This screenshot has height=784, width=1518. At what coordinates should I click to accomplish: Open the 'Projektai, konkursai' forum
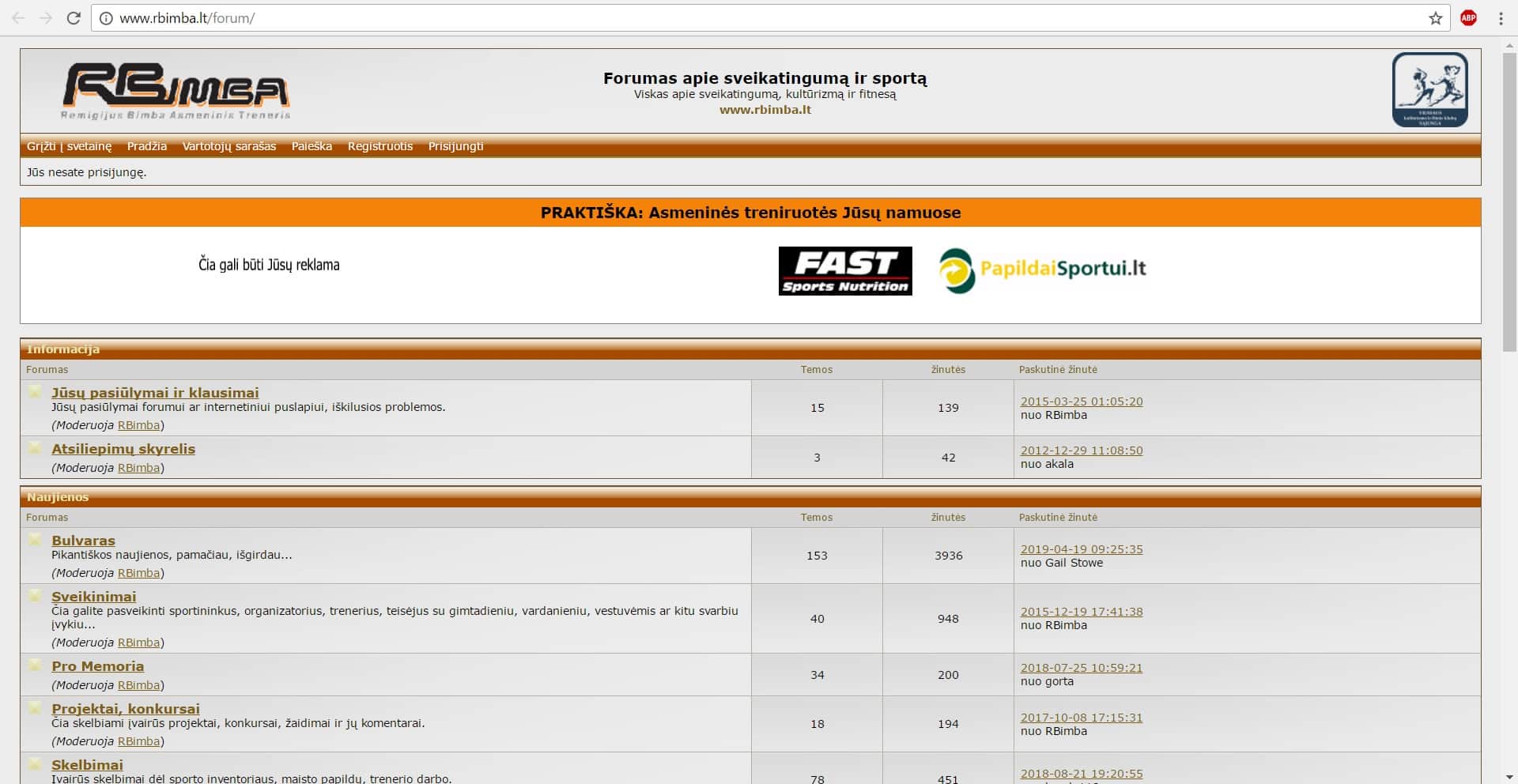click(x=126, y=709)
